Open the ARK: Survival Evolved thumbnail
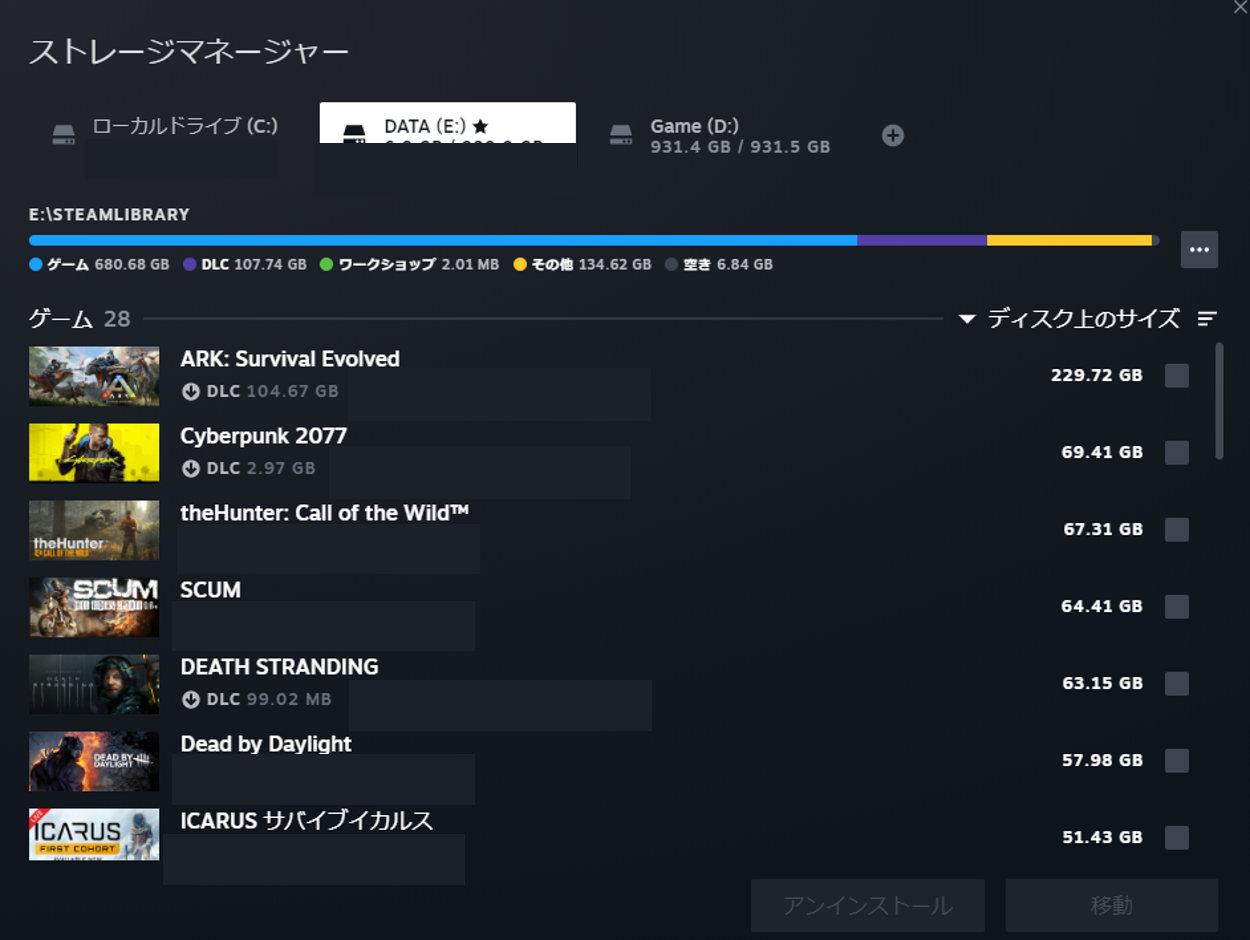This screenshot has width=1250, height=940. click(94, 376)
